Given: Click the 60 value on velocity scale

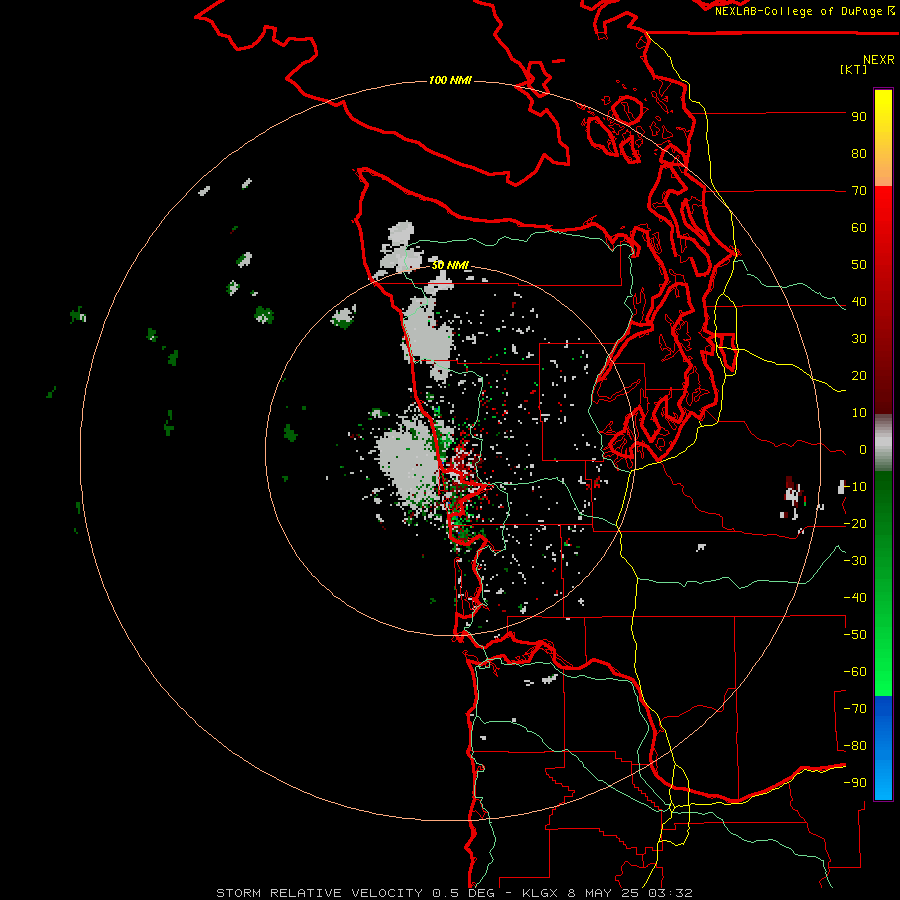Looking at the screenshot, I should coord(859,228).
